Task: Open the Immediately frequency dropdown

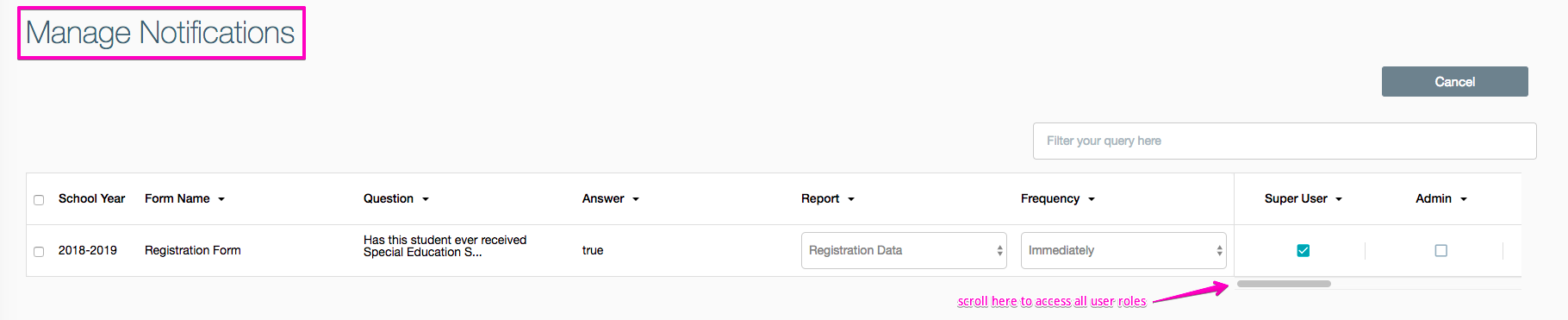Action: 1123,251
